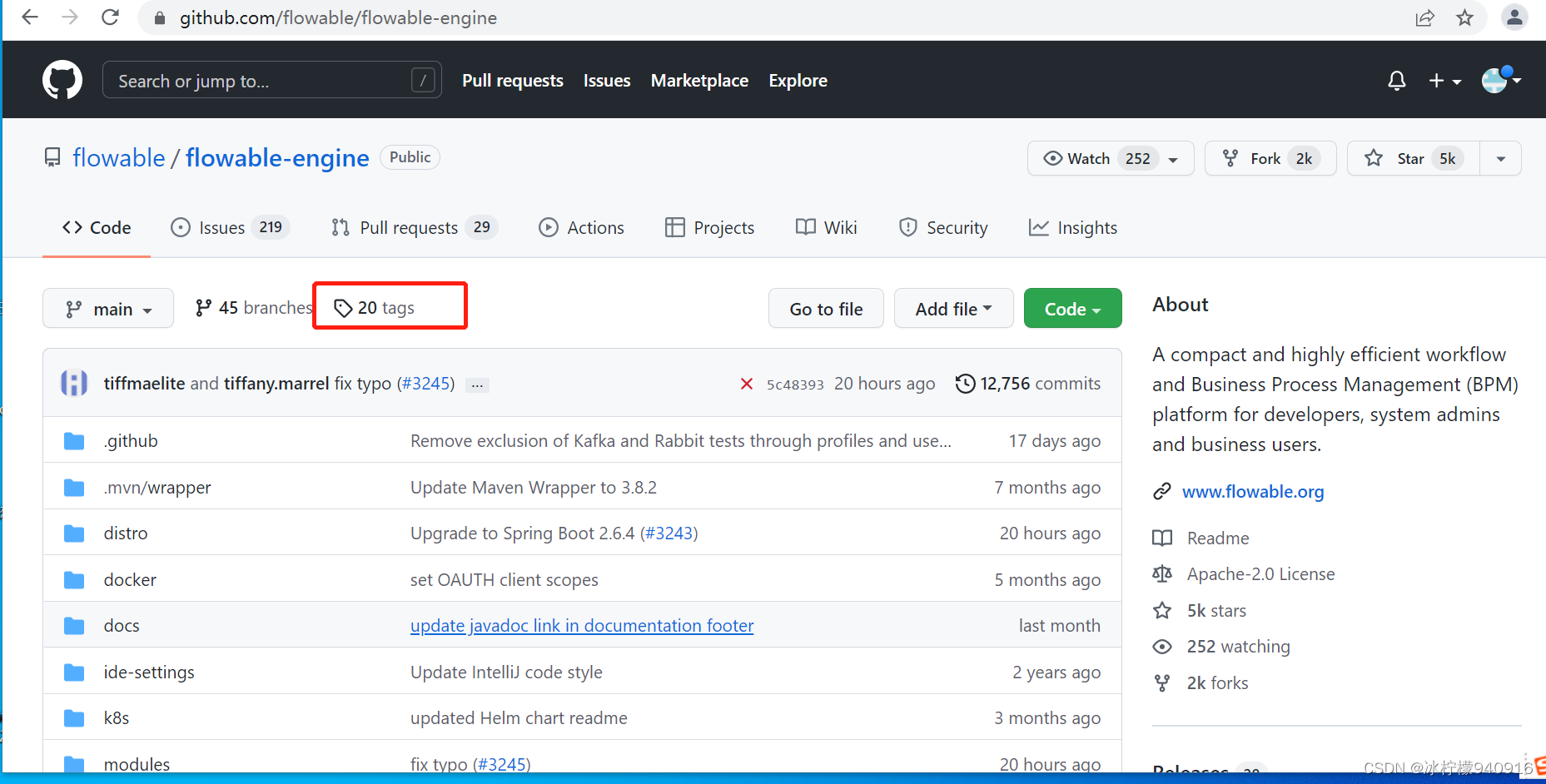Open the Add file dropdown

(954, 309)
